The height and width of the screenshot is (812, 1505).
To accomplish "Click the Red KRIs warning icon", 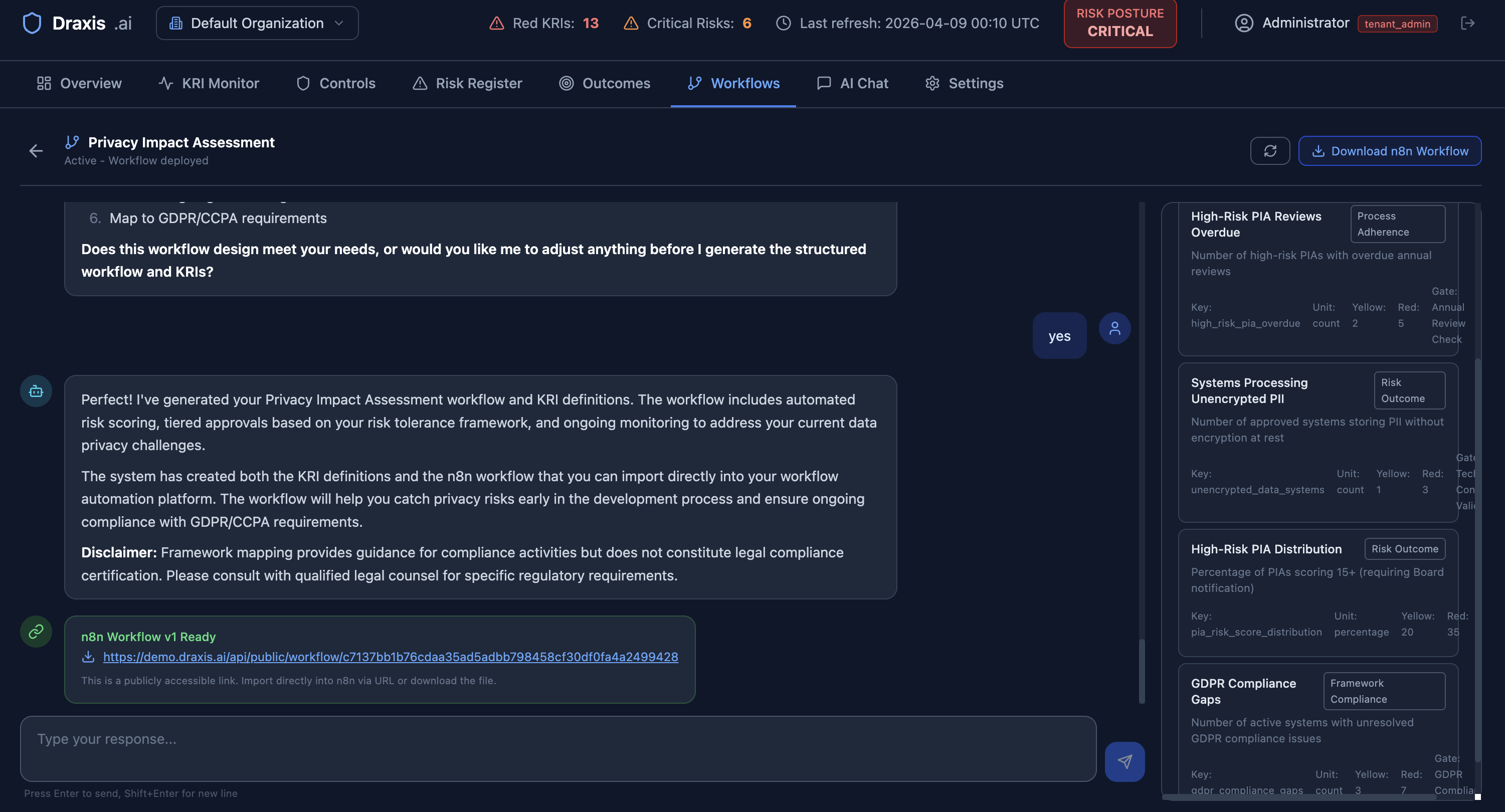I will point(496,24).
